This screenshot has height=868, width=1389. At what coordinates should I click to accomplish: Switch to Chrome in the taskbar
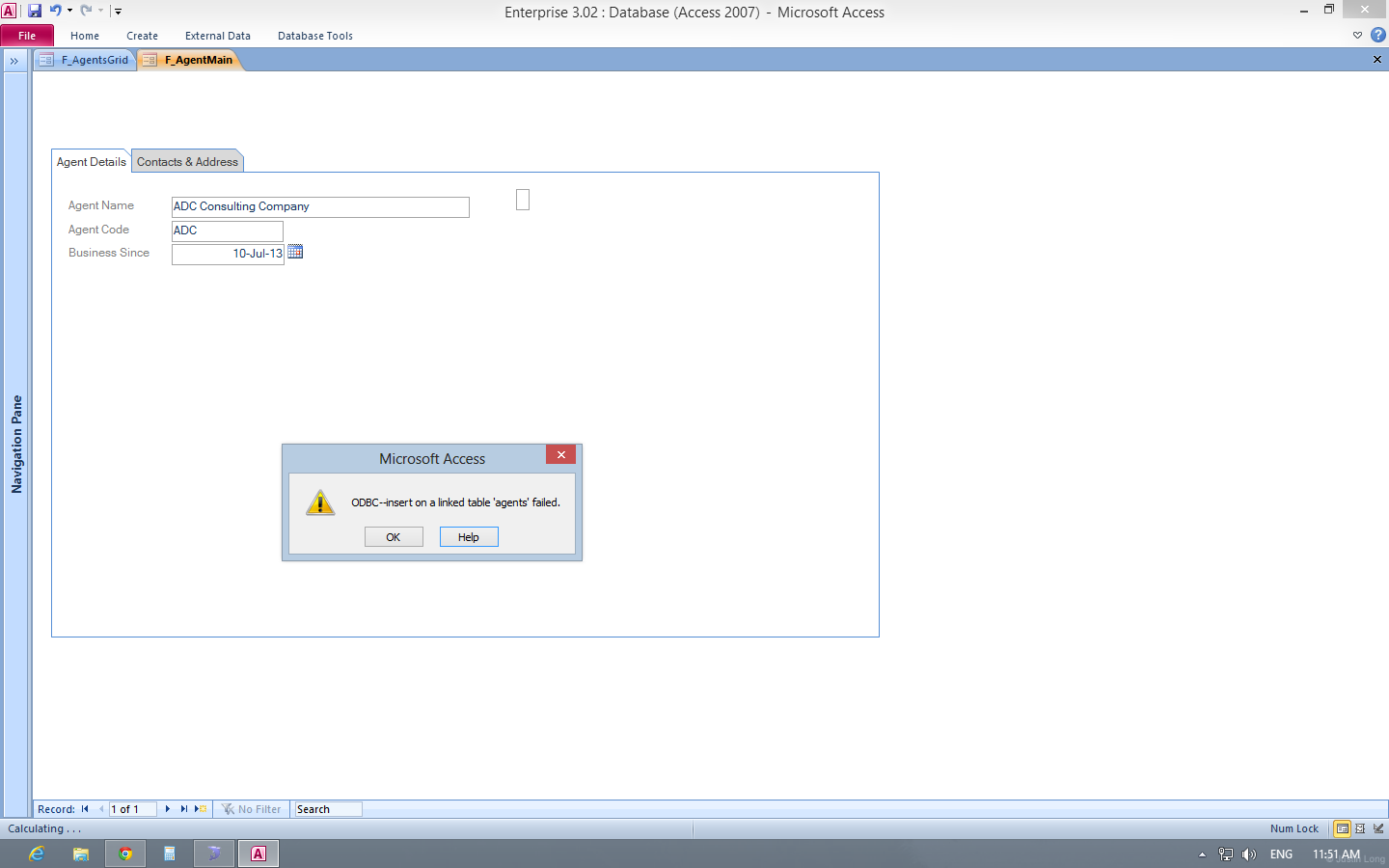click(125, 854)
